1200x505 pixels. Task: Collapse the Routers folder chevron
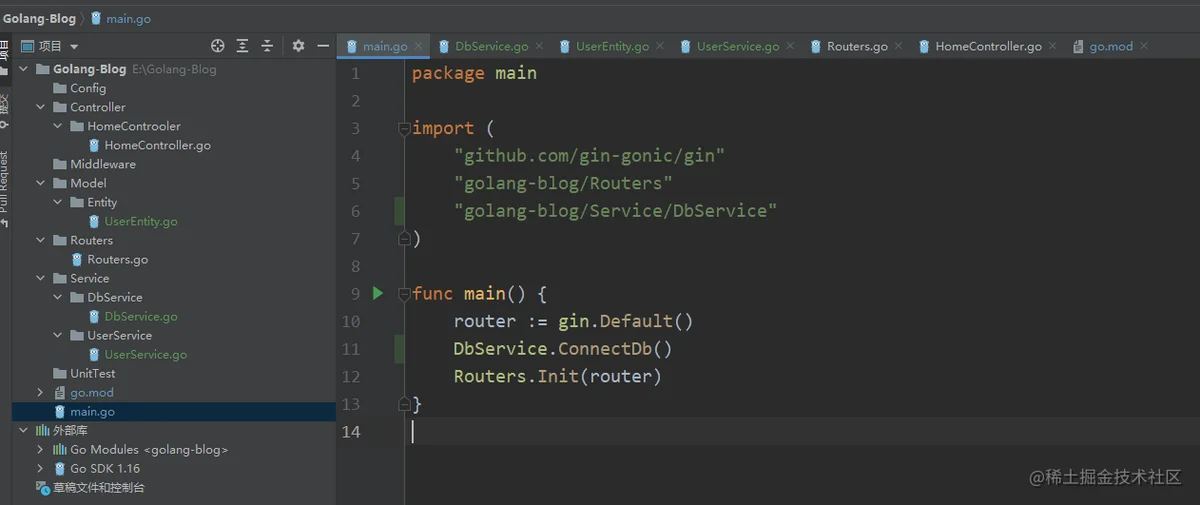(41, 240)
